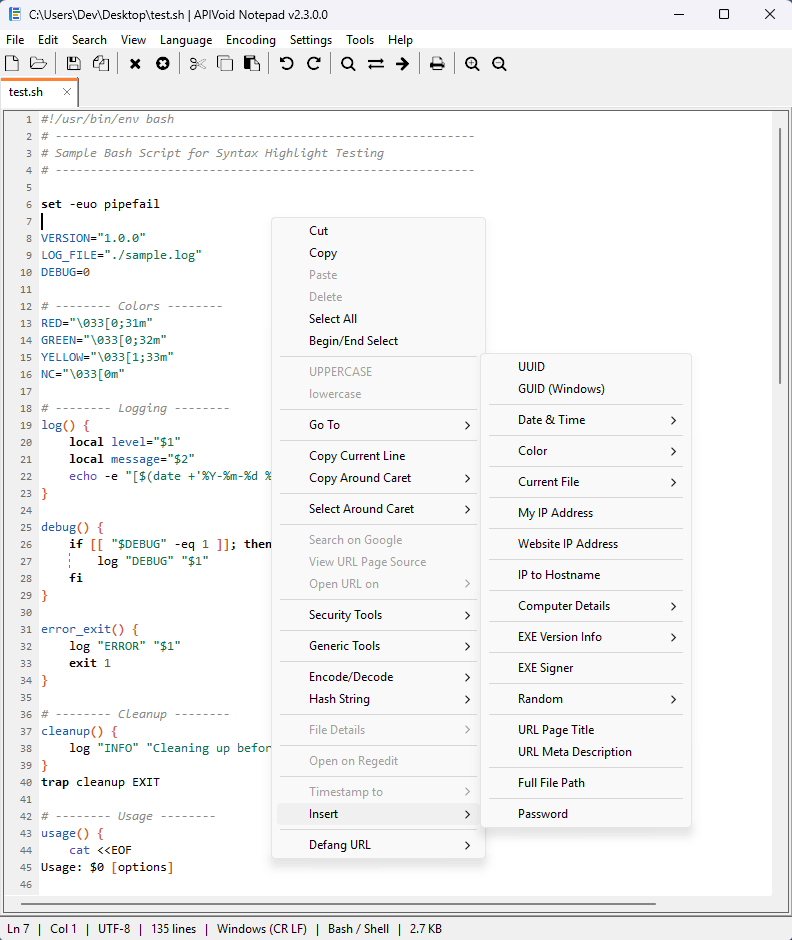792x940 pixels.
Task: Choose Copy in the context menu
Action: pos(378,253)
